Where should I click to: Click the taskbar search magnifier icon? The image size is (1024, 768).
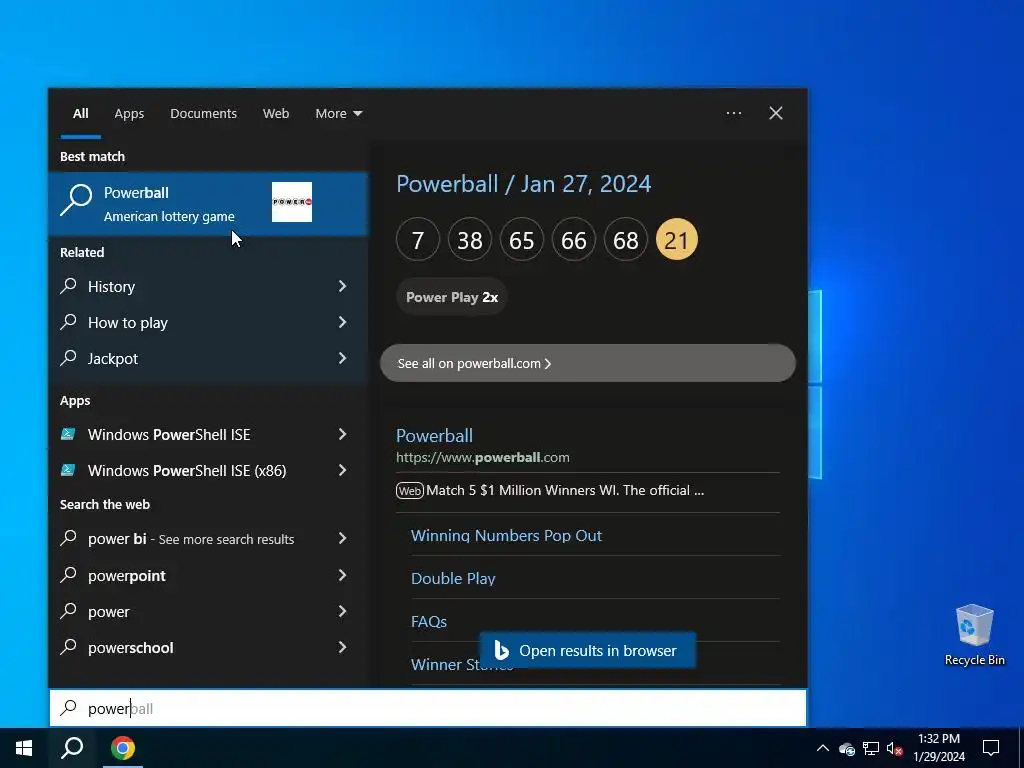(x=72, y=748)
